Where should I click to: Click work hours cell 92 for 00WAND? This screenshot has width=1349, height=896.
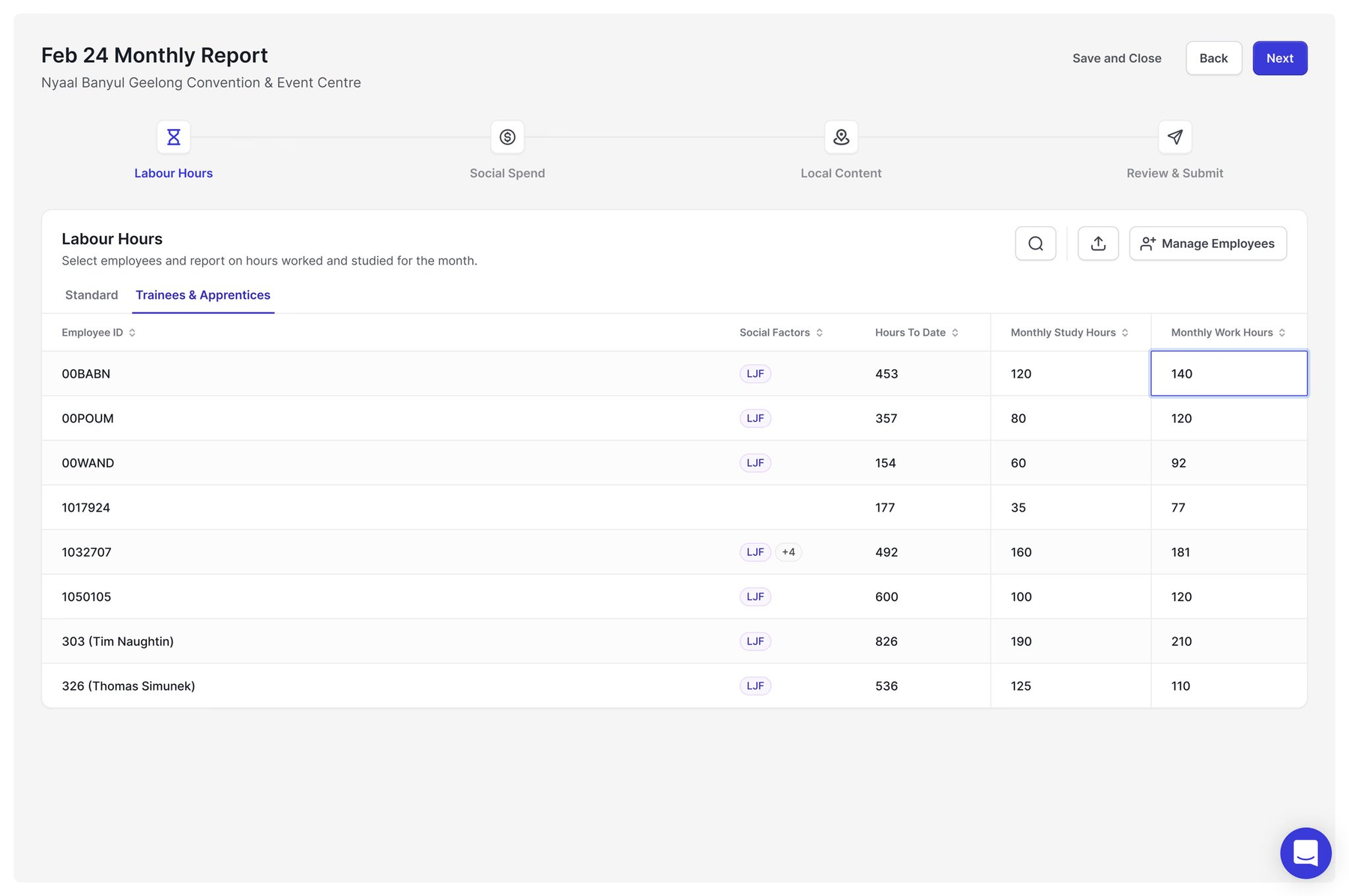1229,463
